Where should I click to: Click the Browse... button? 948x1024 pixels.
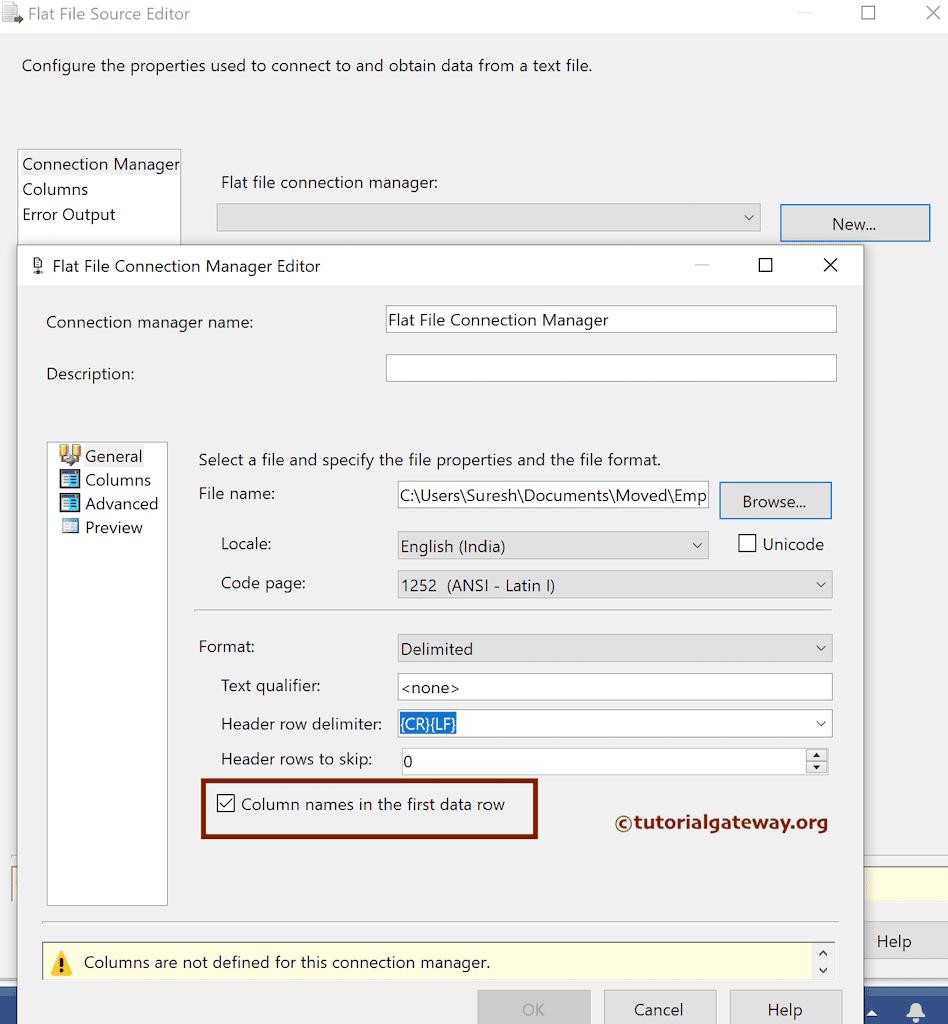coord(775,501)
